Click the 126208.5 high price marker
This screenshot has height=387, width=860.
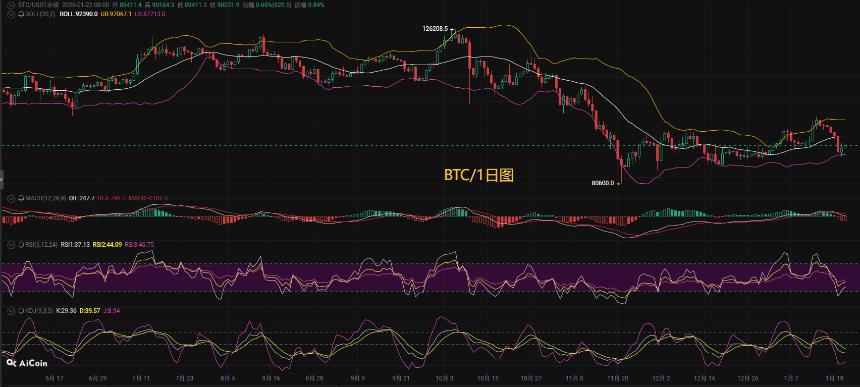pos(435,29)
